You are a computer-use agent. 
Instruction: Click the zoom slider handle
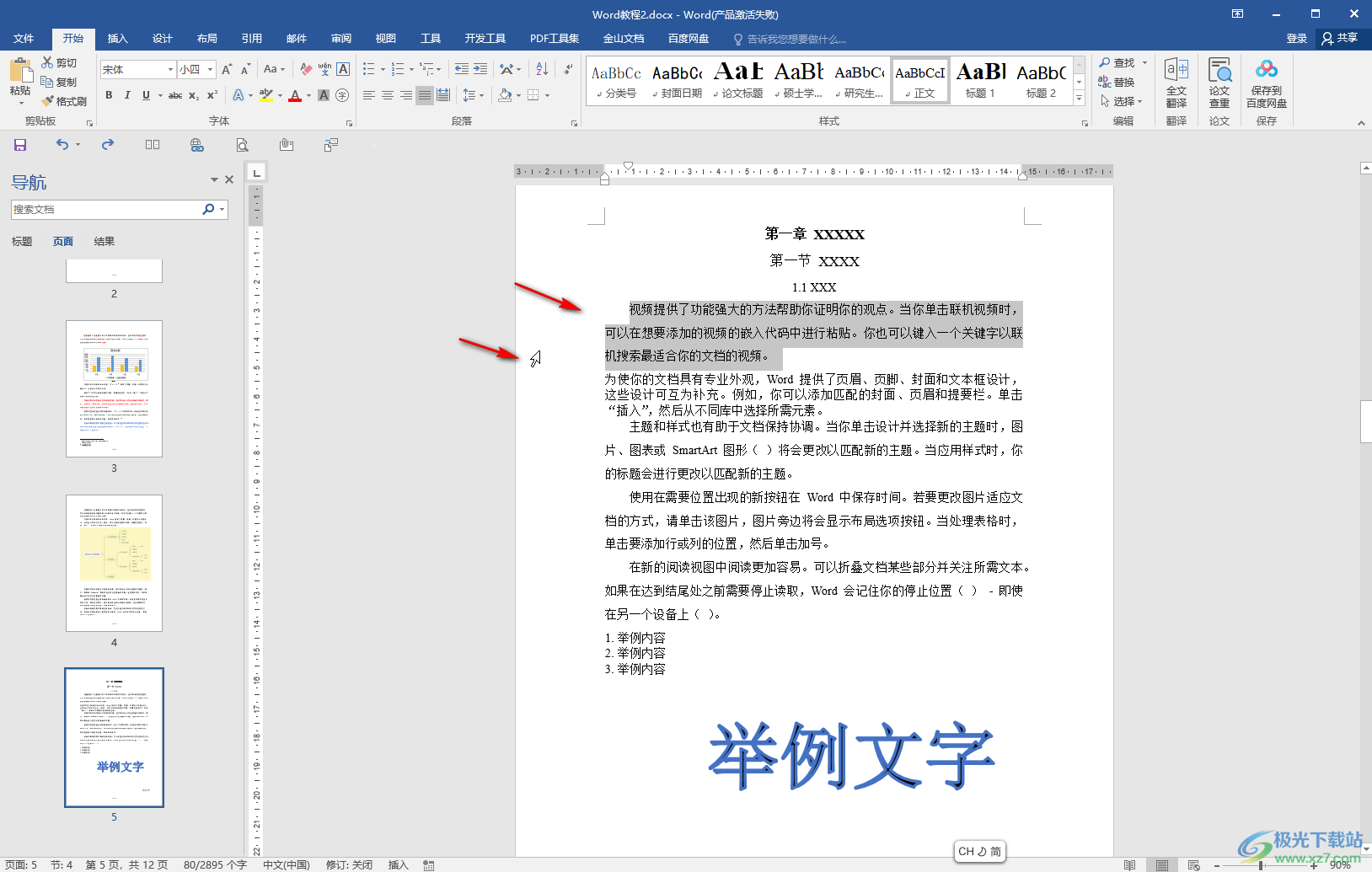click(x=1261, y=865)
